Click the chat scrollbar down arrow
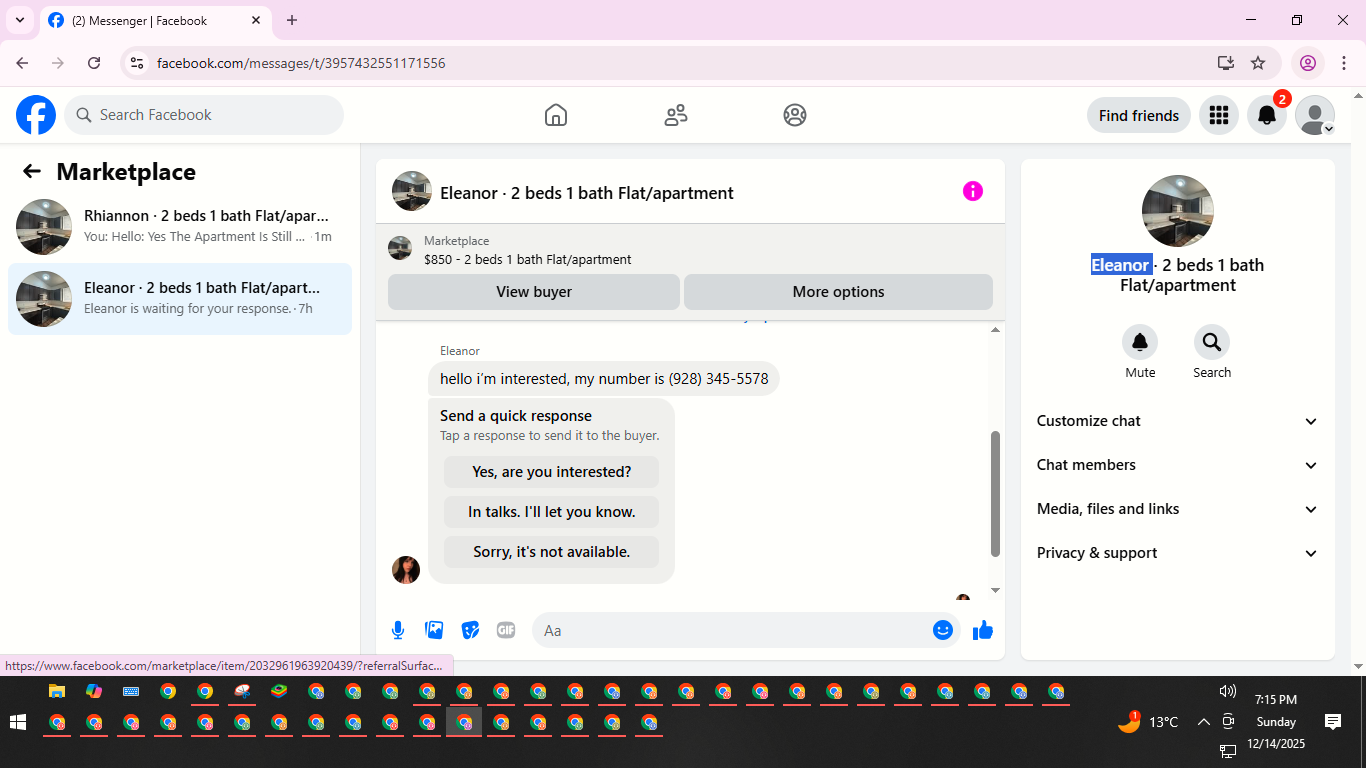 coord(995,591)
